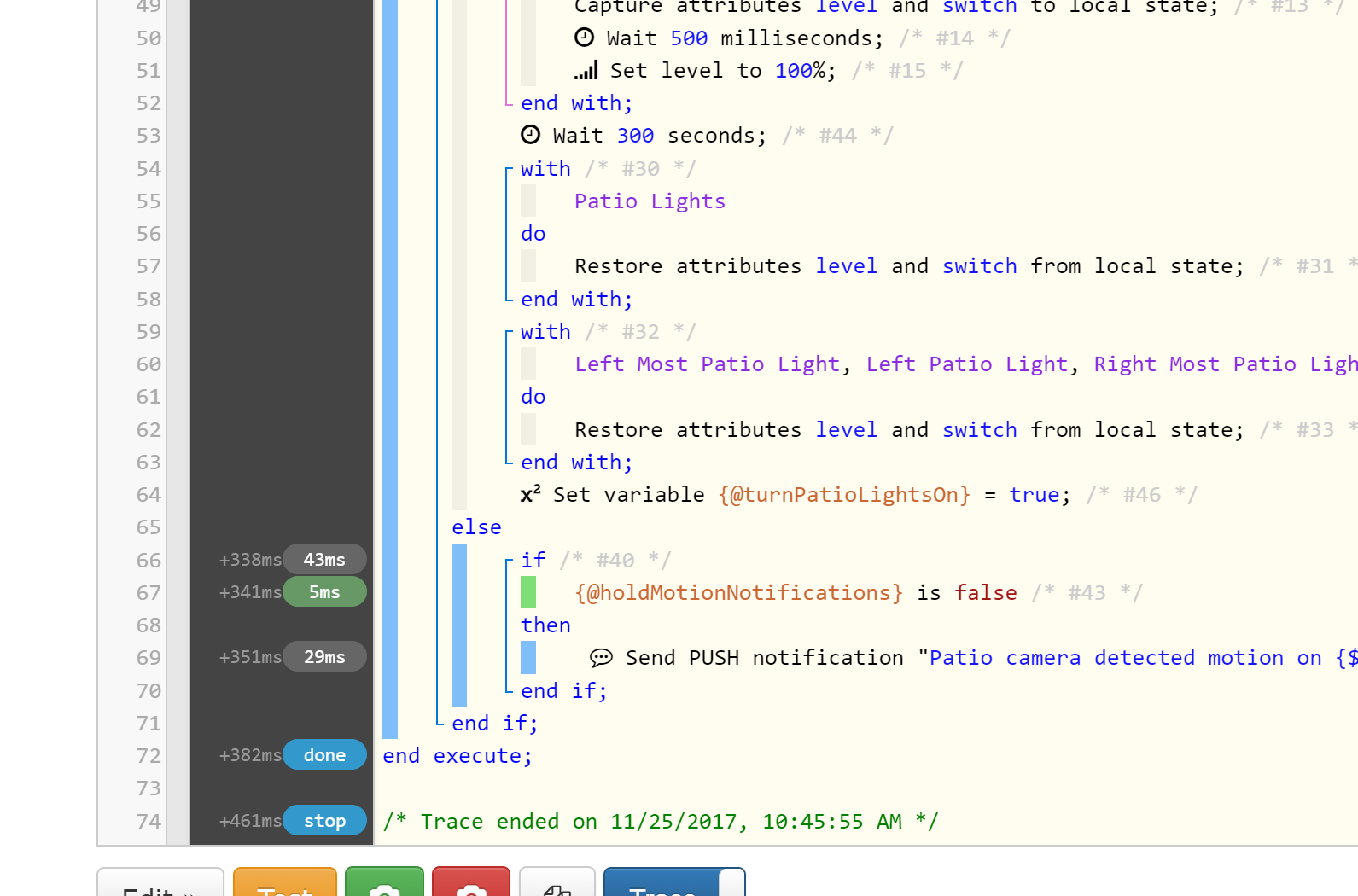This screenshot has height=896, width=1358.
Task: Click the +341ms time offset label
Action: pos(250,592)
